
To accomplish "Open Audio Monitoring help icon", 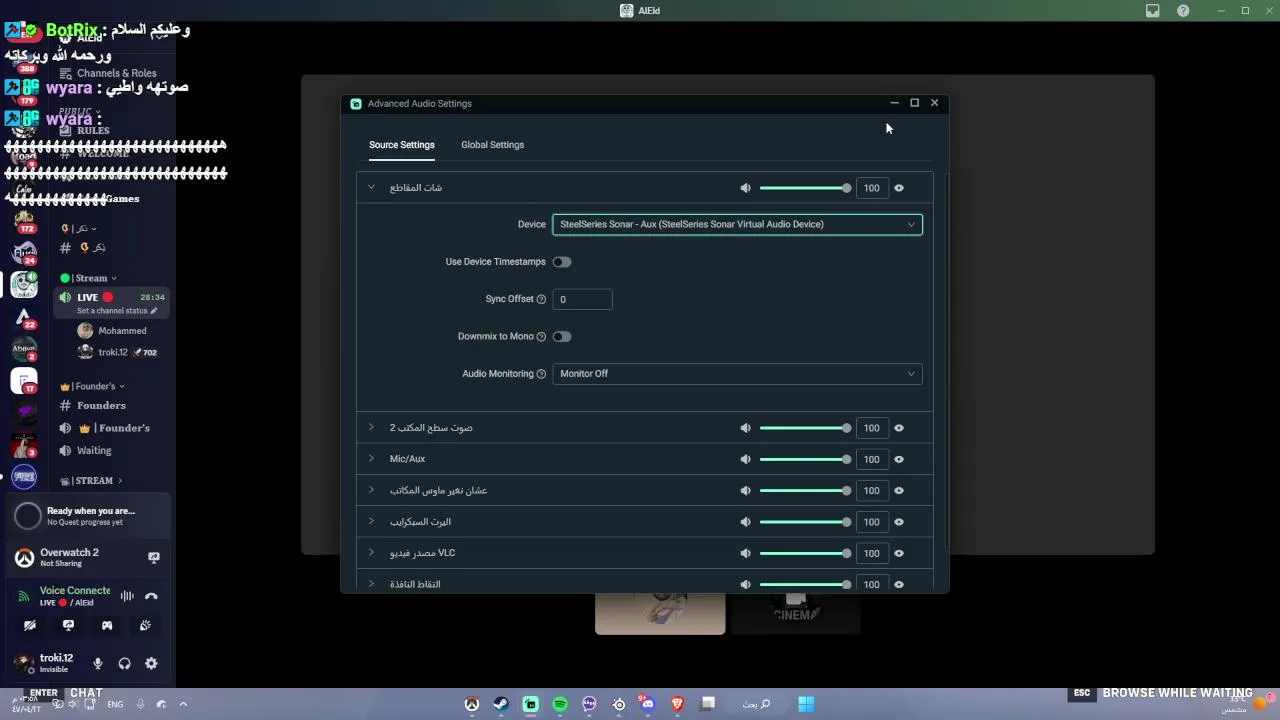I will pyautogui.click(x=541, y=374).
